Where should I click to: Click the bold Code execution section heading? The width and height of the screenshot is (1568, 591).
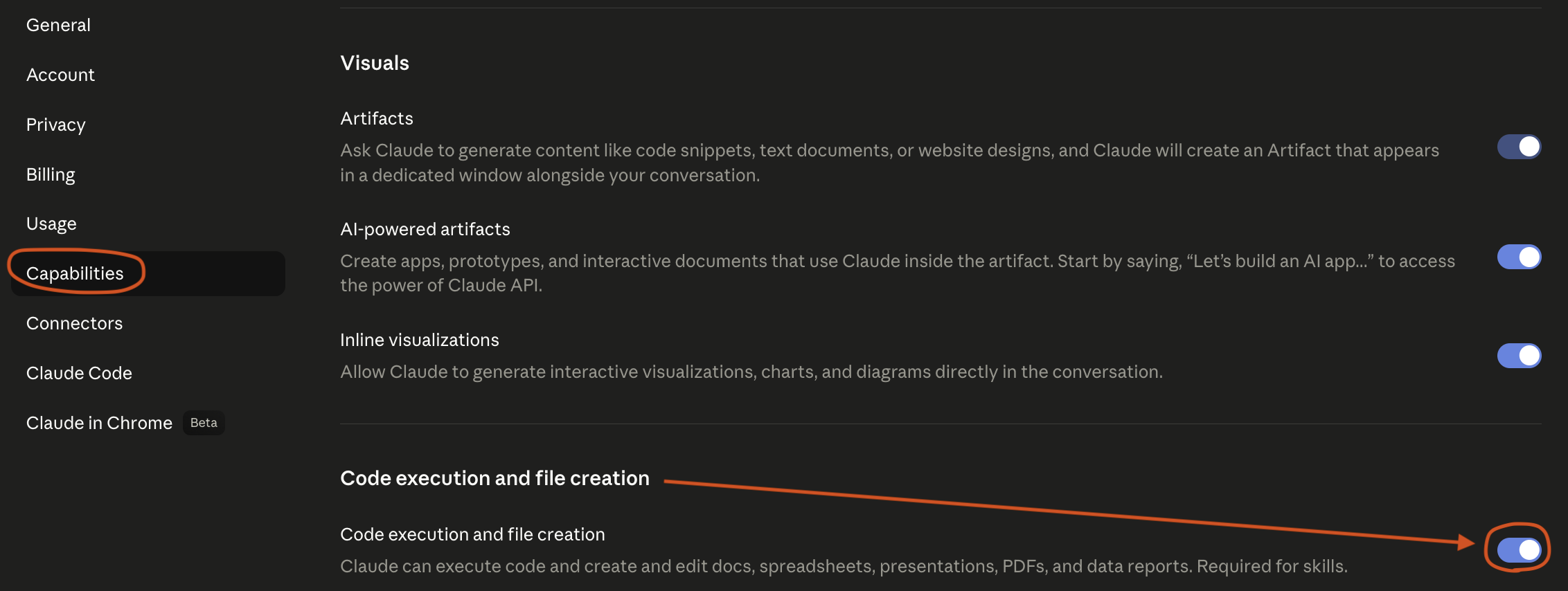click(495, 478)
